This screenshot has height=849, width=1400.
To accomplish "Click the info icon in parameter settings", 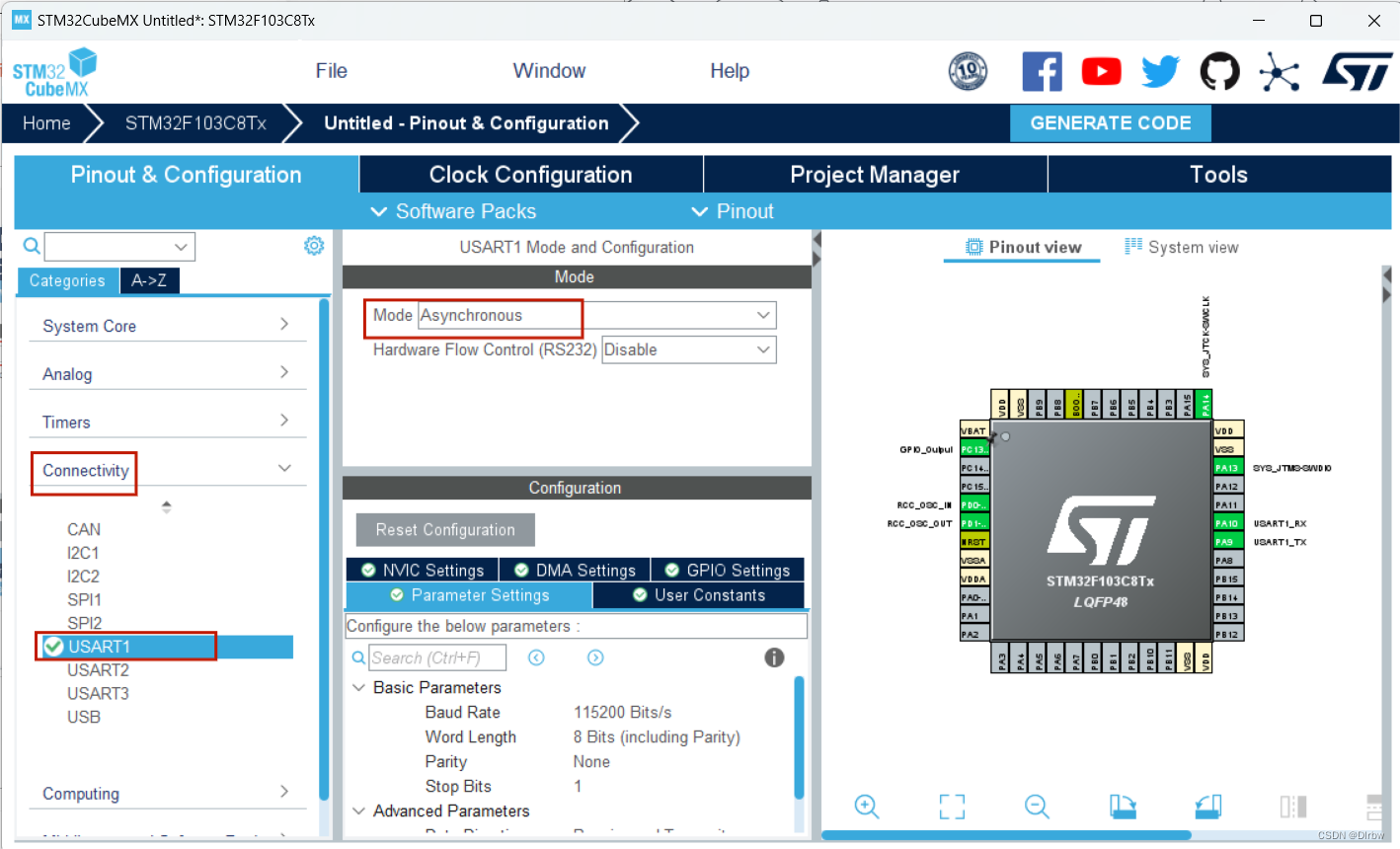I will [774, 657].
